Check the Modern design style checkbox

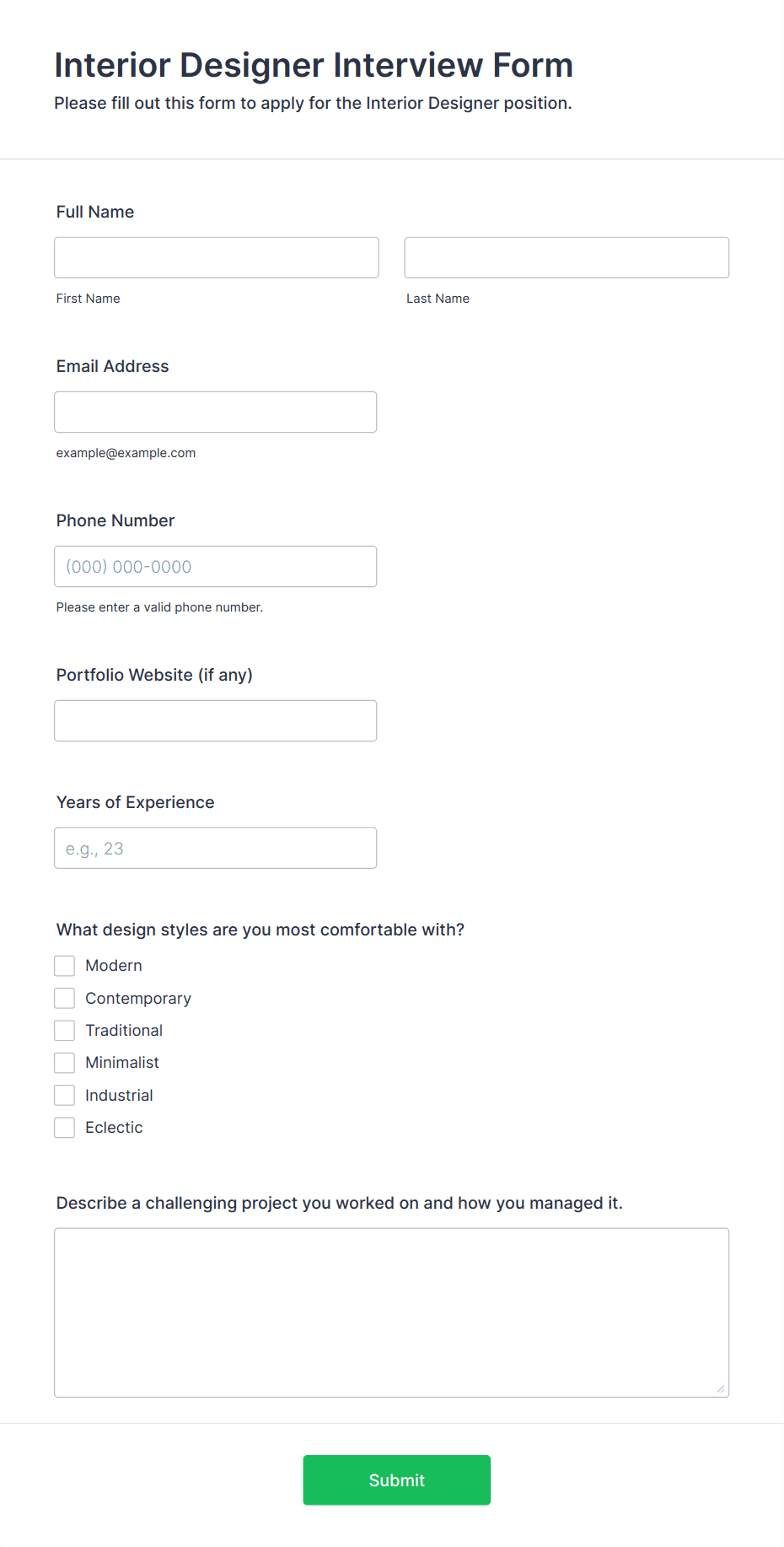[65, 966]
